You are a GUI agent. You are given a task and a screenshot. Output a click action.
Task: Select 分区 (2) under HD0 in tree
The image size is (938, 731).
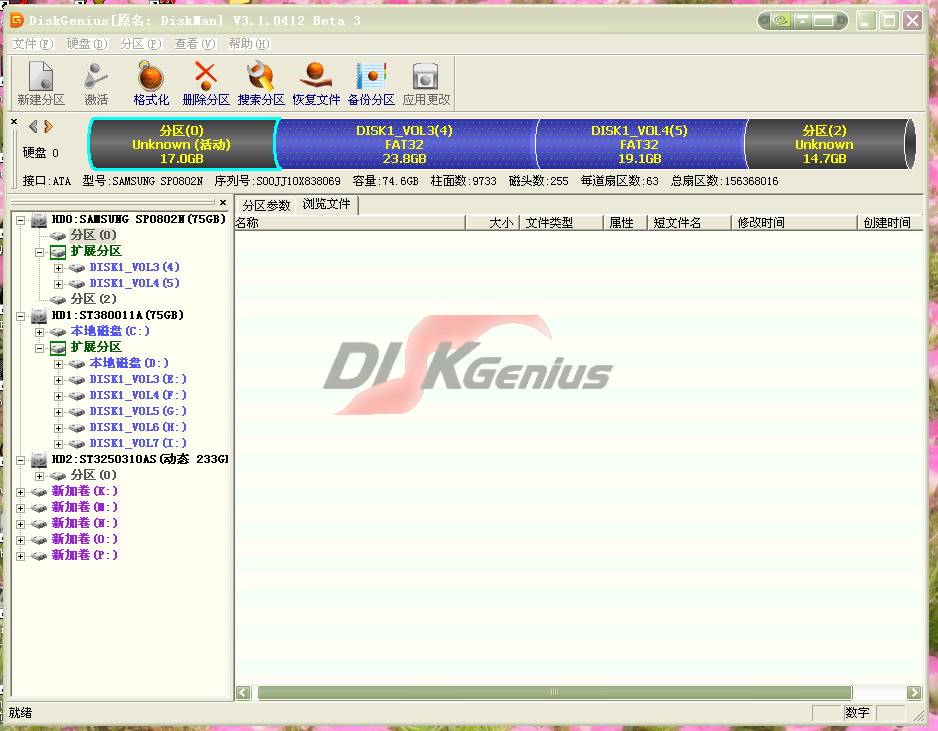[x=93, y=299]
